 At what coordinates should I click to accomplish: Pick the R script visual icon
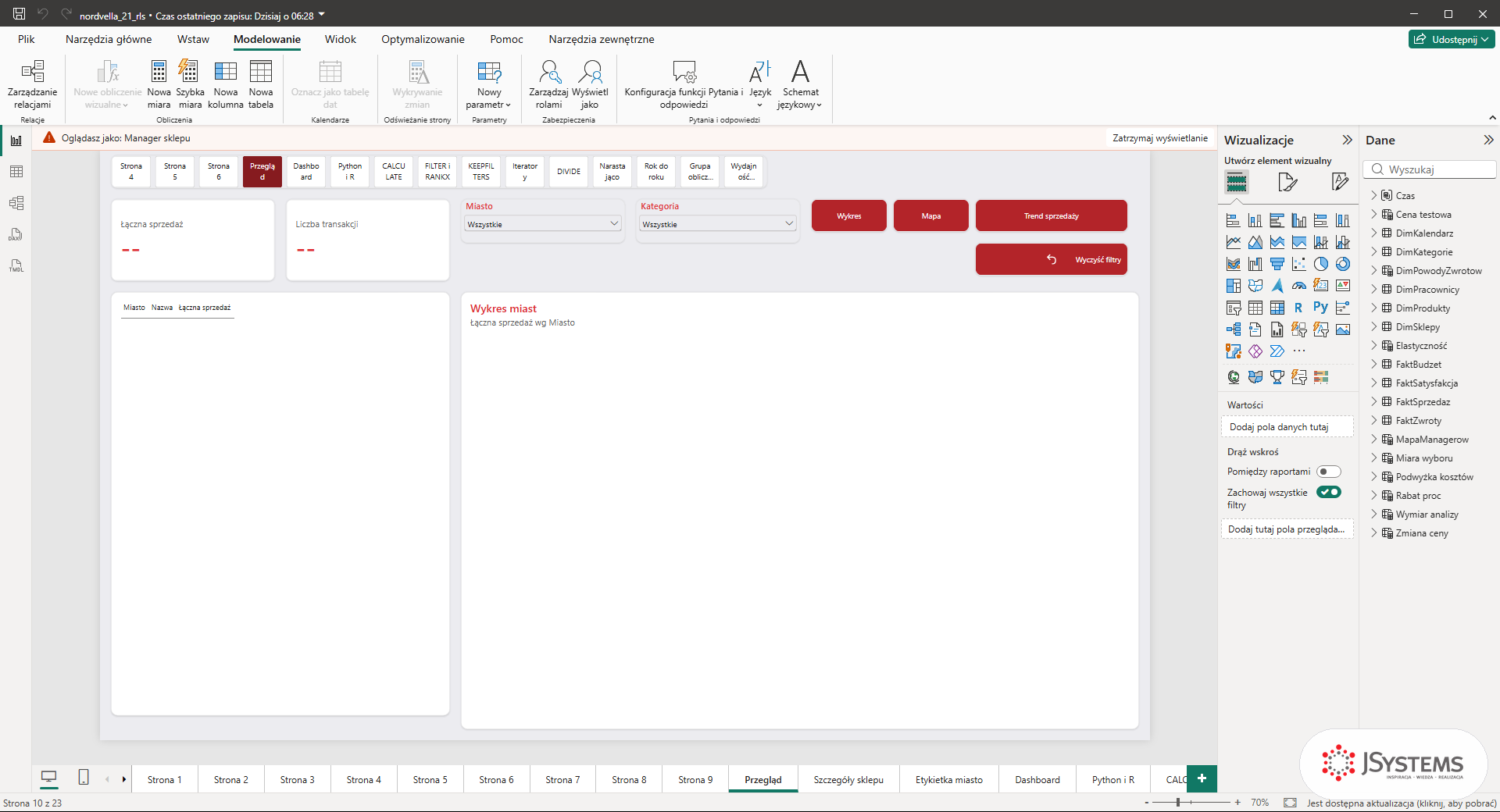1298,308
